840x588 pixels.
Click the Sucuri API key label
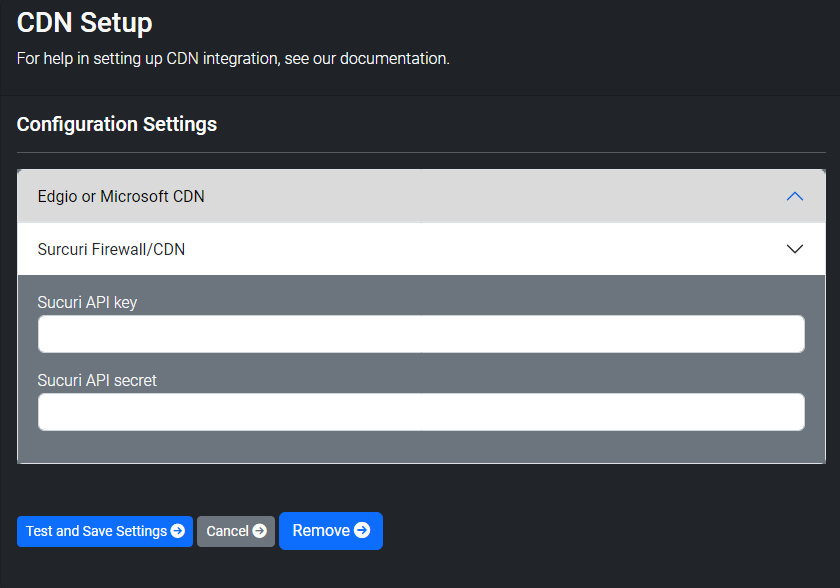(x=87, y=303)
